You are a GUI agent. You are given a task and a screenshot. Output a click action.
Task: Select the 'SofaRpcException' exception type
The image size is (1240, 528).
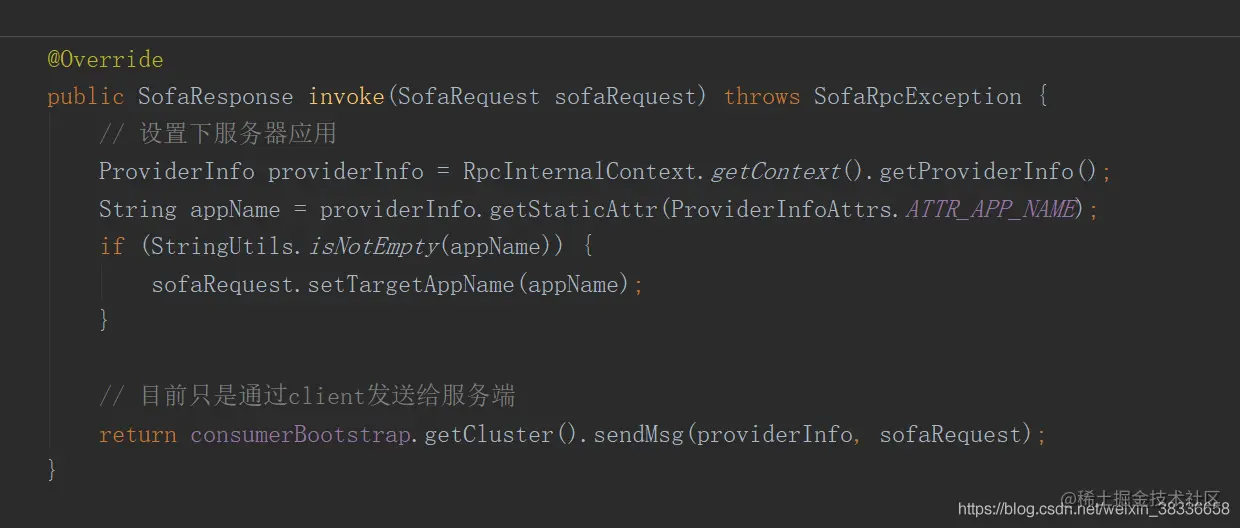917,97
